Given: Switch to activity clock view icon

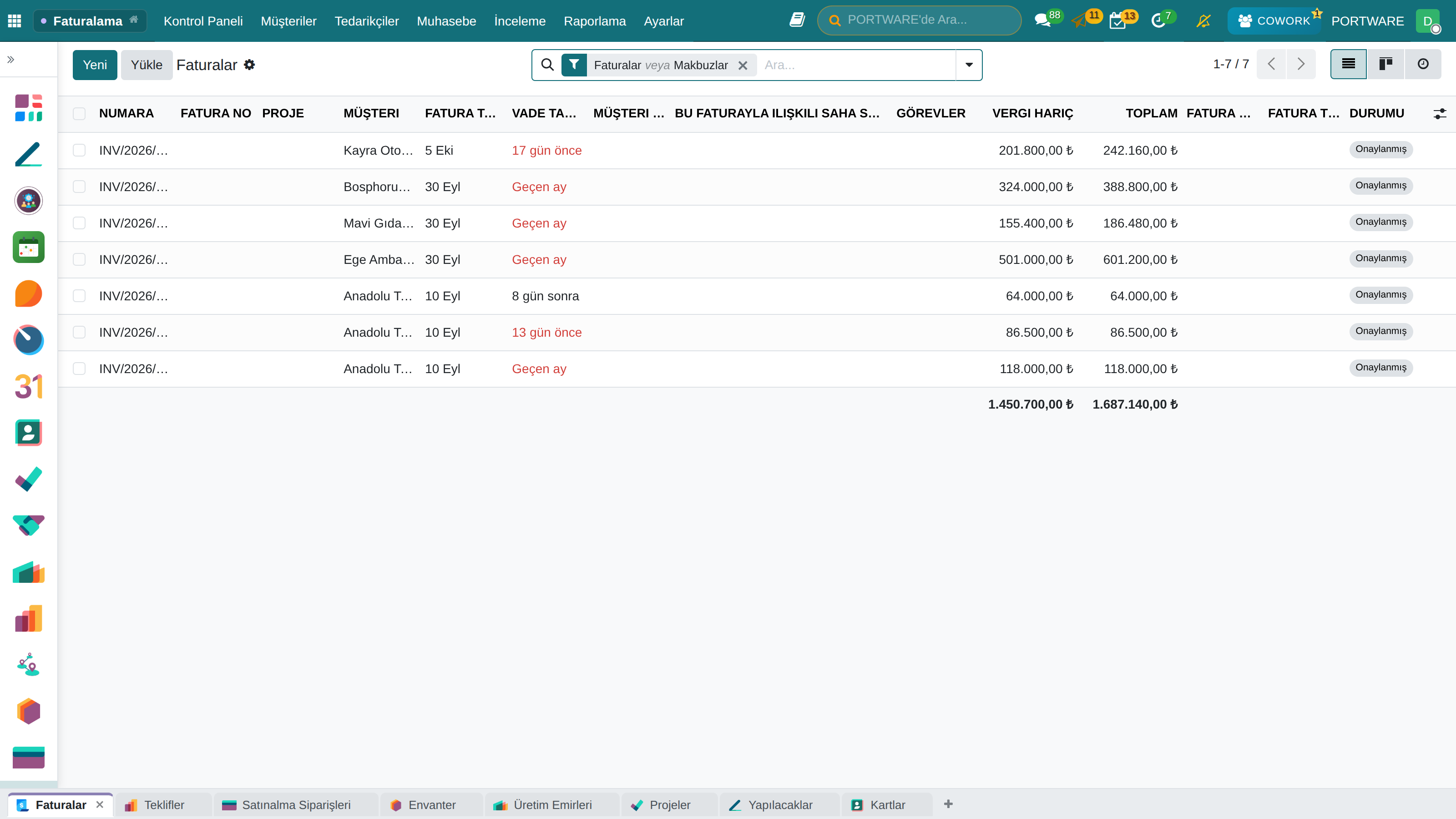Looking at the screenshot, I should click(x=1423, y=64).
